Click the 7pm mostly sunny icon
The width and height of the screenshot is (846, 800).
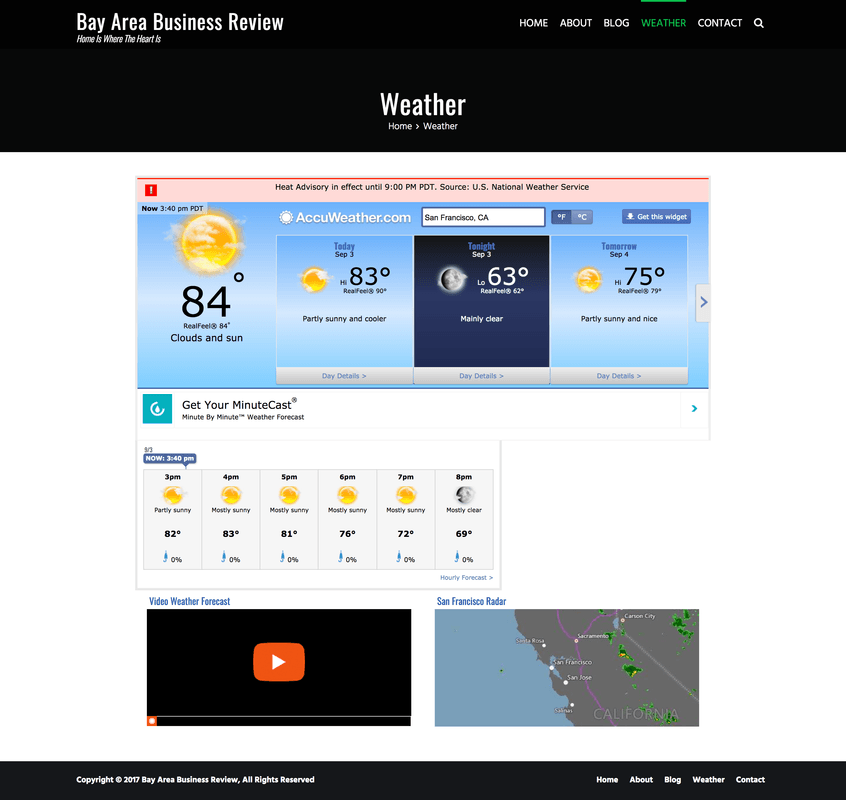(x=406, y=494)
